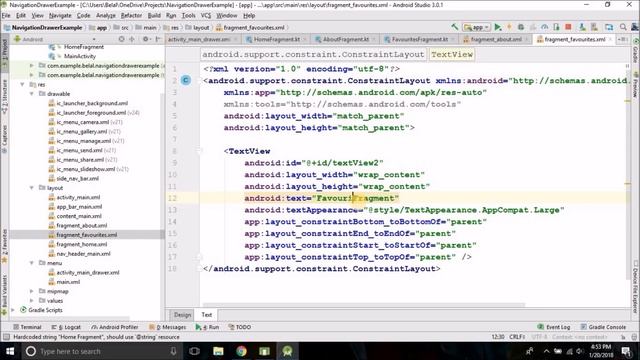The width and height of the screenshot is (640, 360).
Task: Click ConstraintLayout breadcrumb above the editor
Action: 313,54
